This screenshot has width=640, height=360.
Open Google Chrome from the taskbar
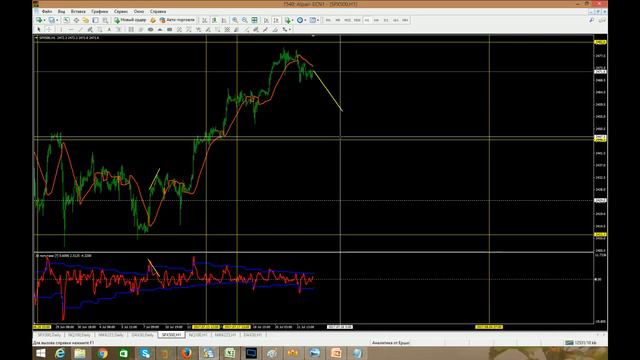(102, 353)
